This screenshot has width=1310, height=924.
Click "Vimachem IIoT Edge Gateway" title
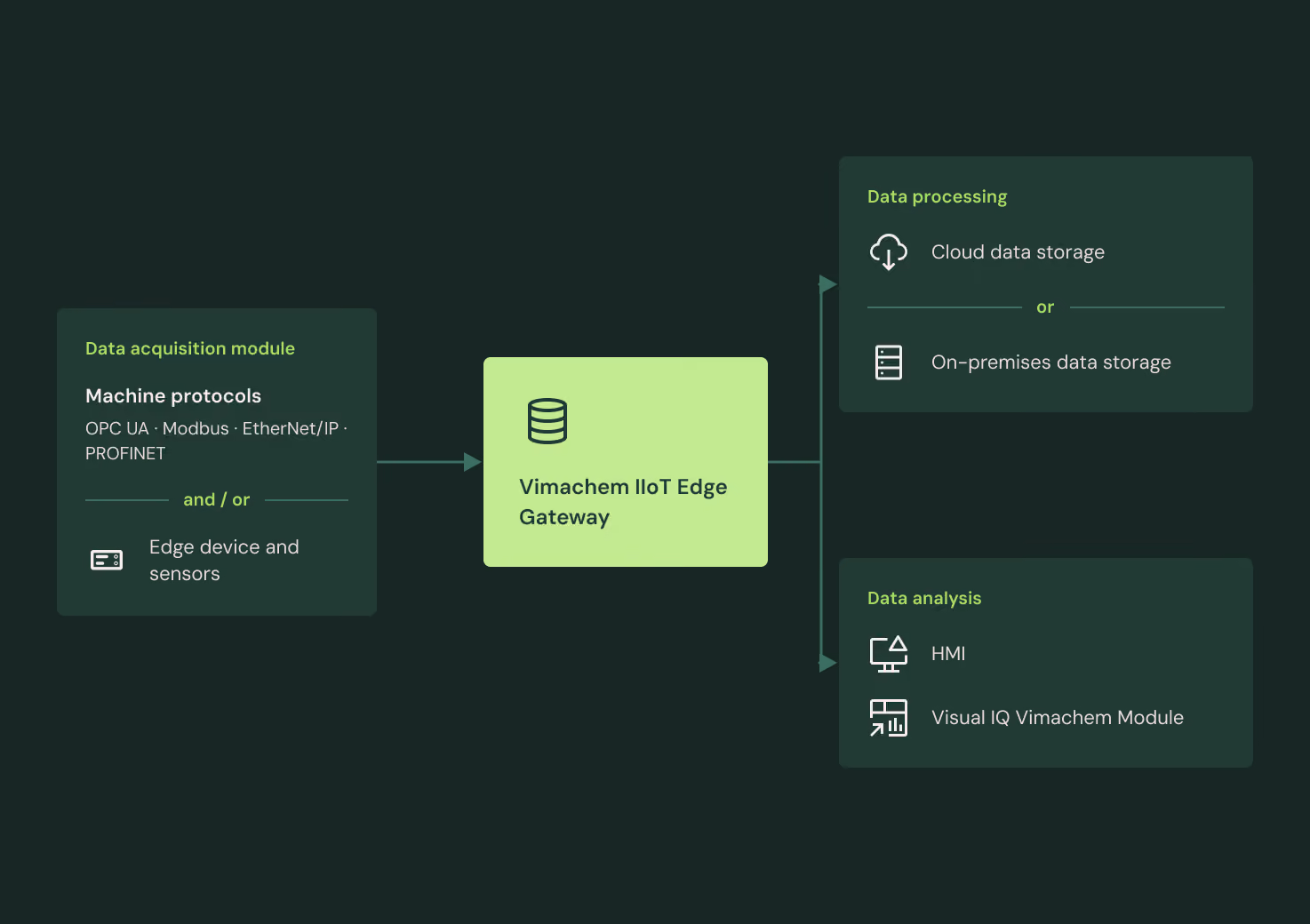pyautogui.click(x=623, y=502)
